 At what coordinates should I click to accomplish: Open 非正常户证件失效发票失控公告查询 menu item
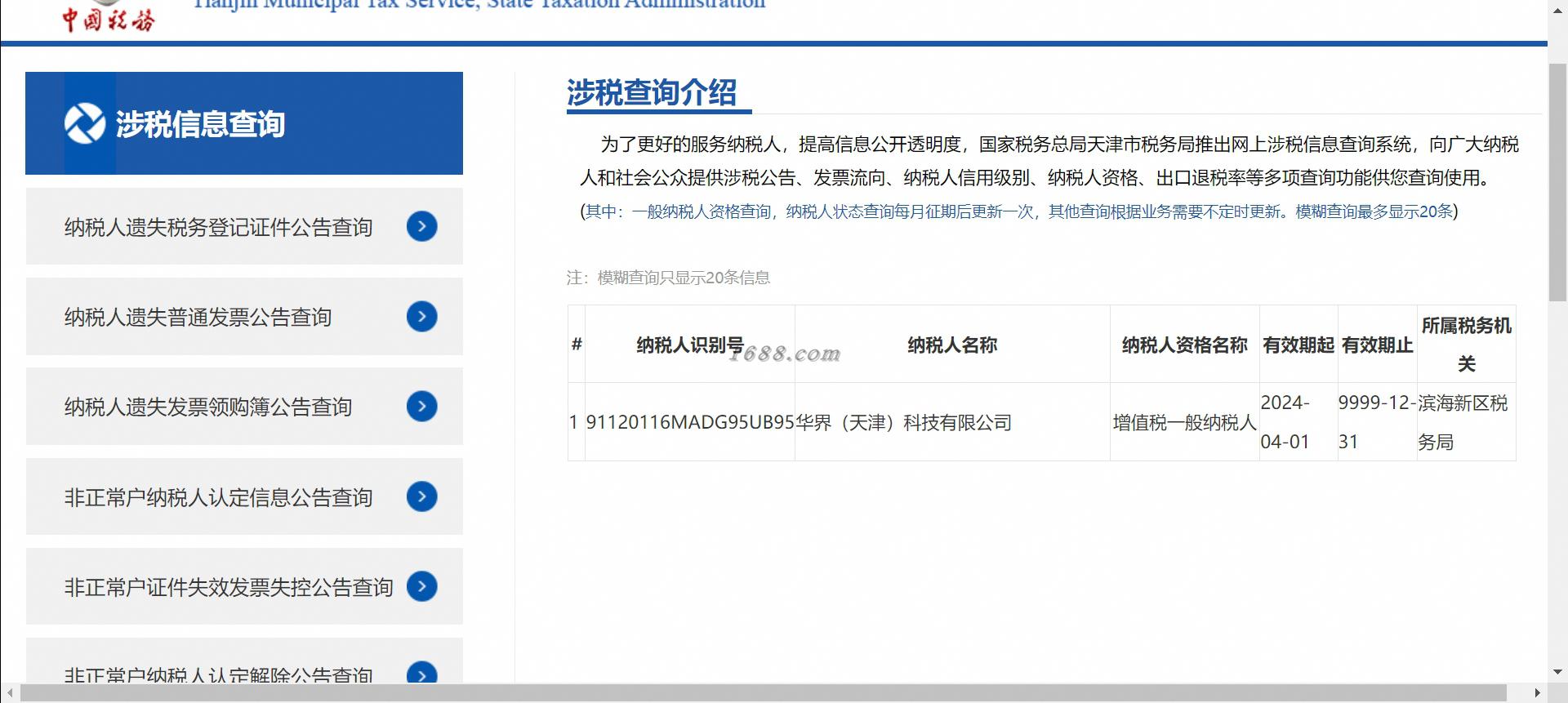[244, 586]
